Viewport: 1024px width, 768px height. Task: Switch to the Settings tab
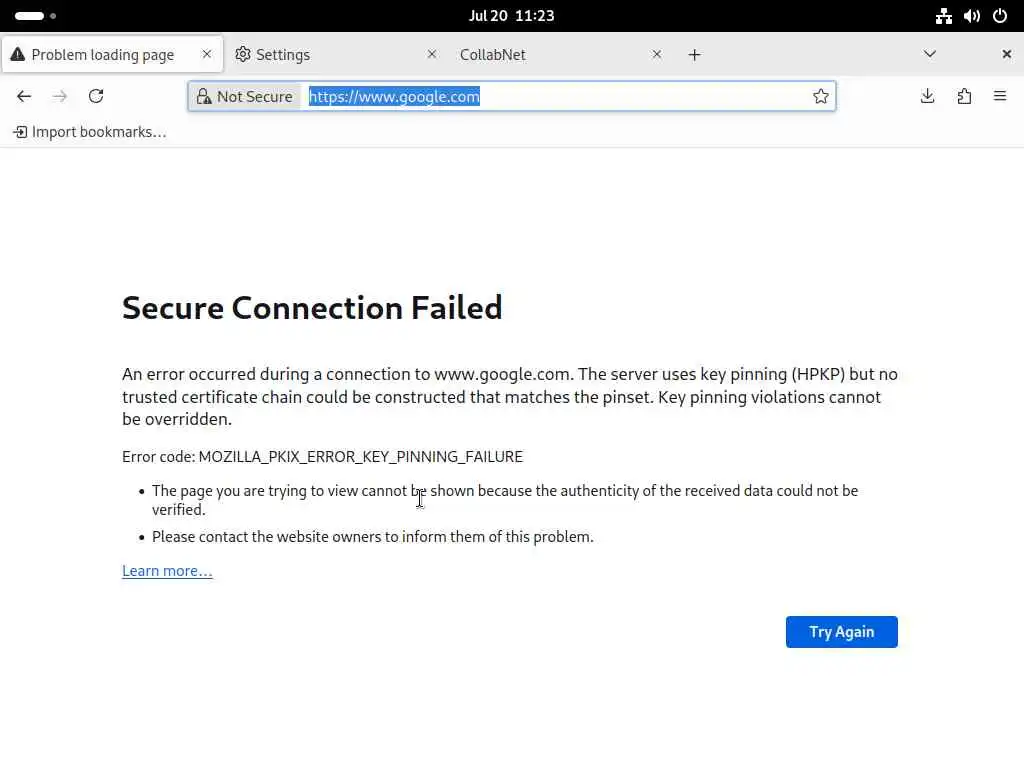point(320,55)
